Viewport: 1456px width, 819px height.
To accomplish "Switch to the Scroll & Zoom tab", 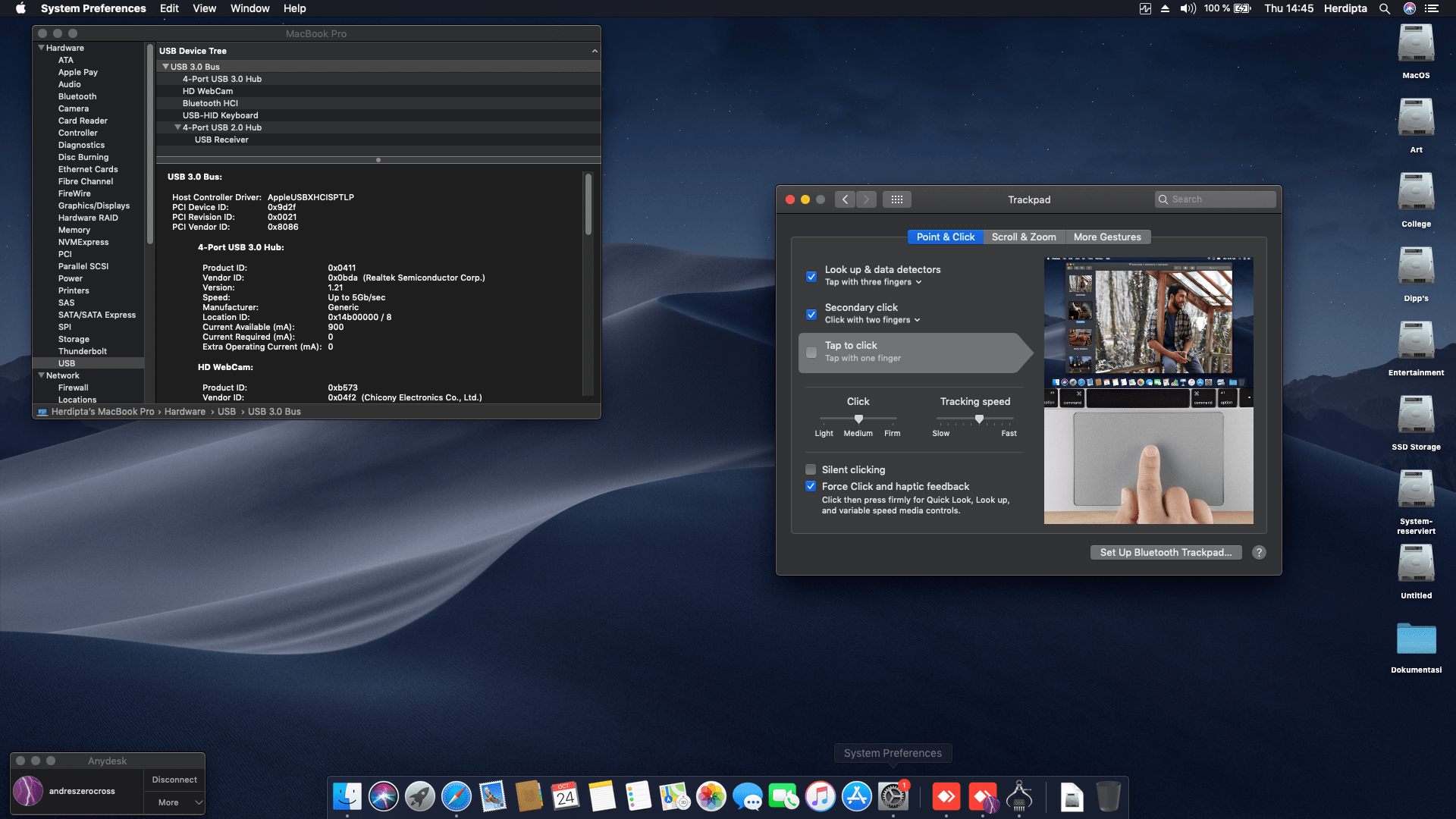I will point(1024,237).
